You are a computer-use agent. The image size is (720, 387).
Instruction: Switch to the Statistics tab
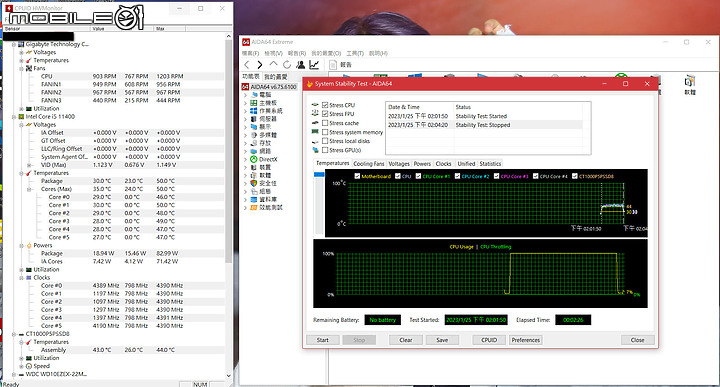[x=490, y=164]
